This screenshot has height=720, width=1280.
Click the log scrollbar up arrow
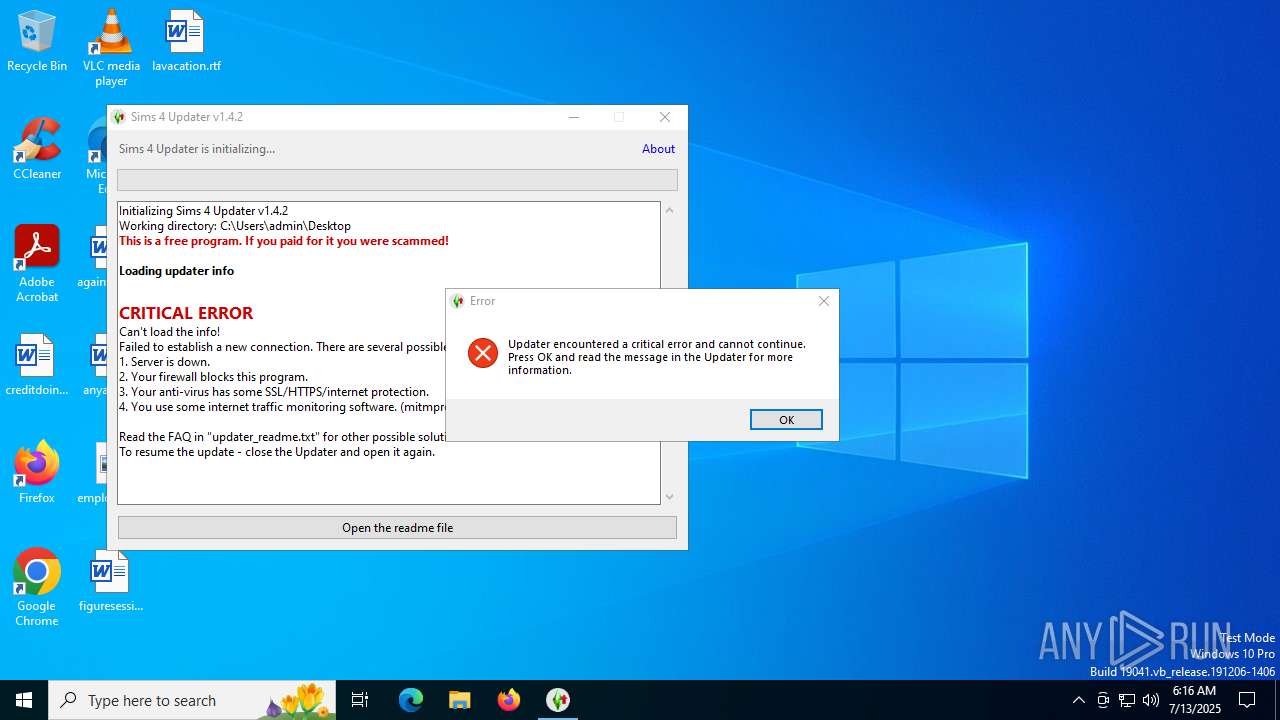pyautogui.click(x=670, y=210)
